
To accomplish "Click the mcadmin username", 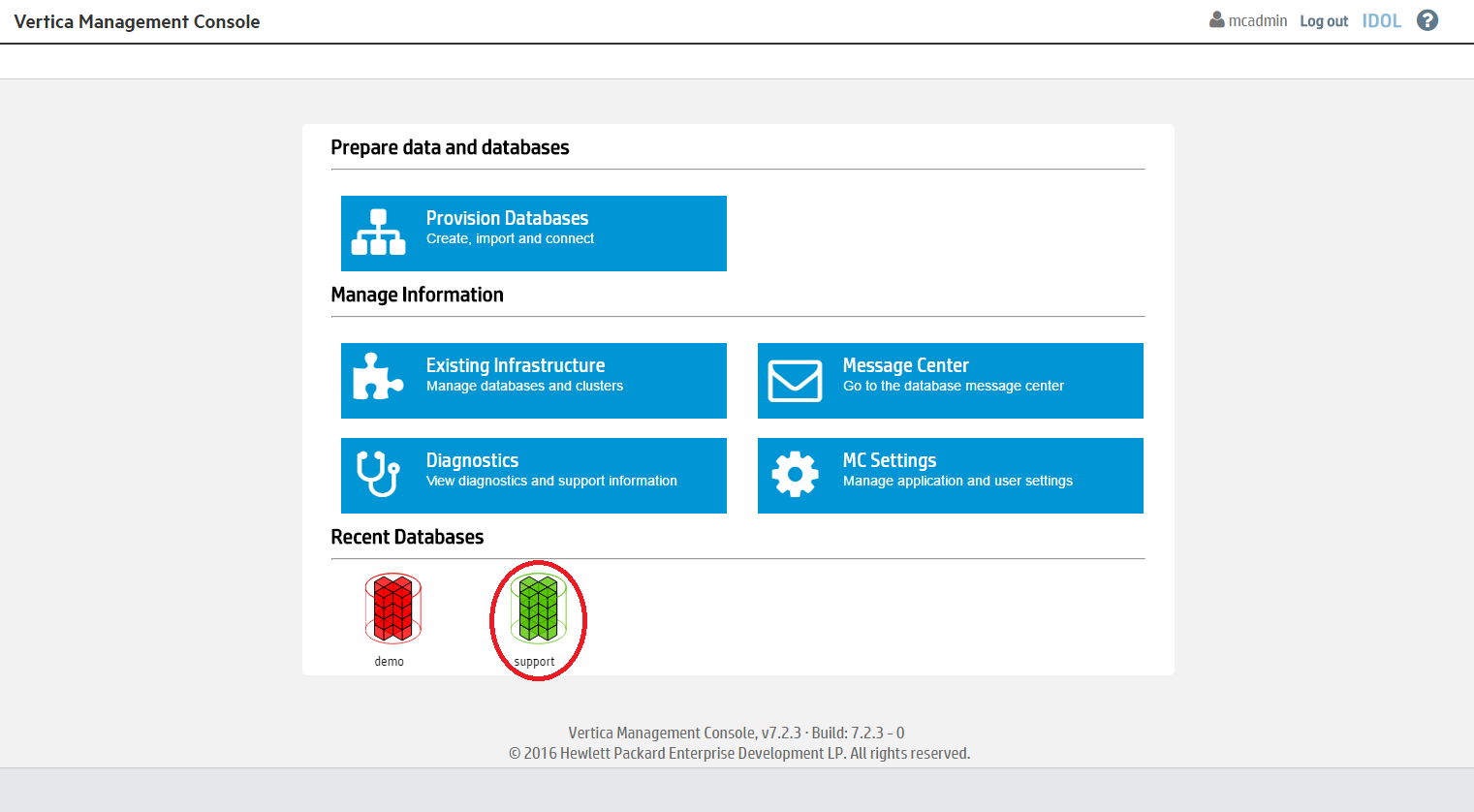I will pos(1258,20).
